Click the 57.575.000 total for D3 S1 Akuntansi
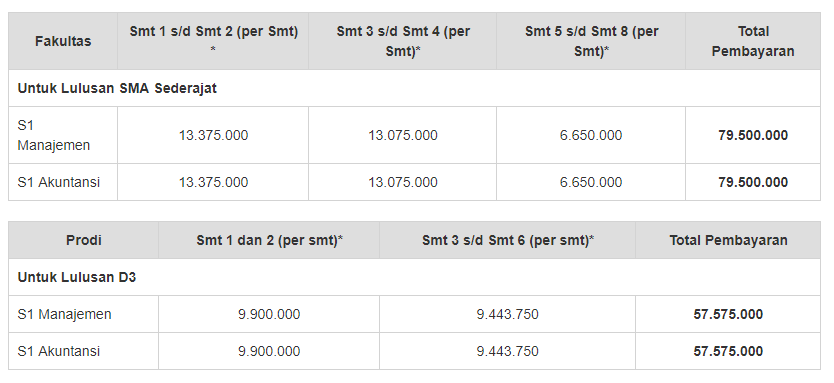 pyautogui.click(x=728, y=351)
